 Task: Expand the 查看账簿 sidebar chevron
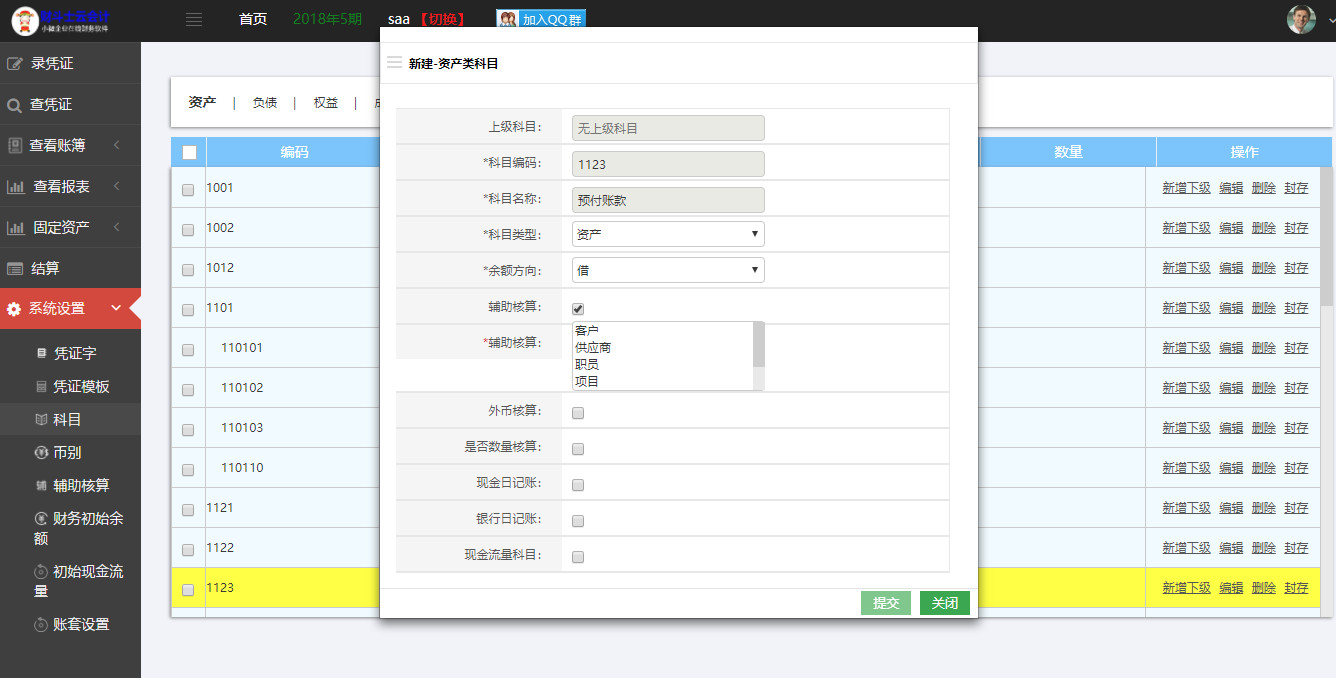117,146
